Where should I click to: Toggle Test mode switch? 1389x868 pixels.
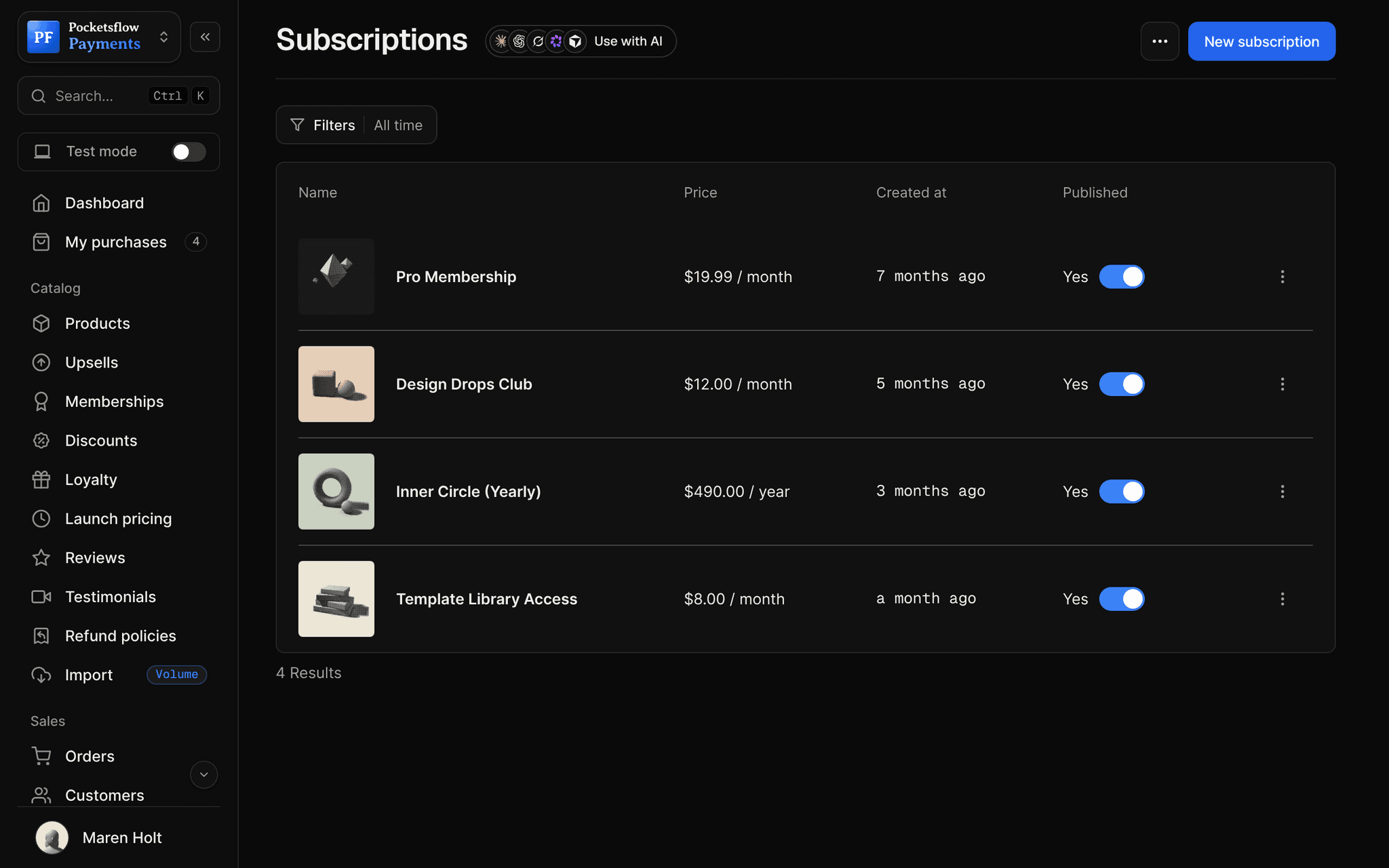click(x=188, y=152)
